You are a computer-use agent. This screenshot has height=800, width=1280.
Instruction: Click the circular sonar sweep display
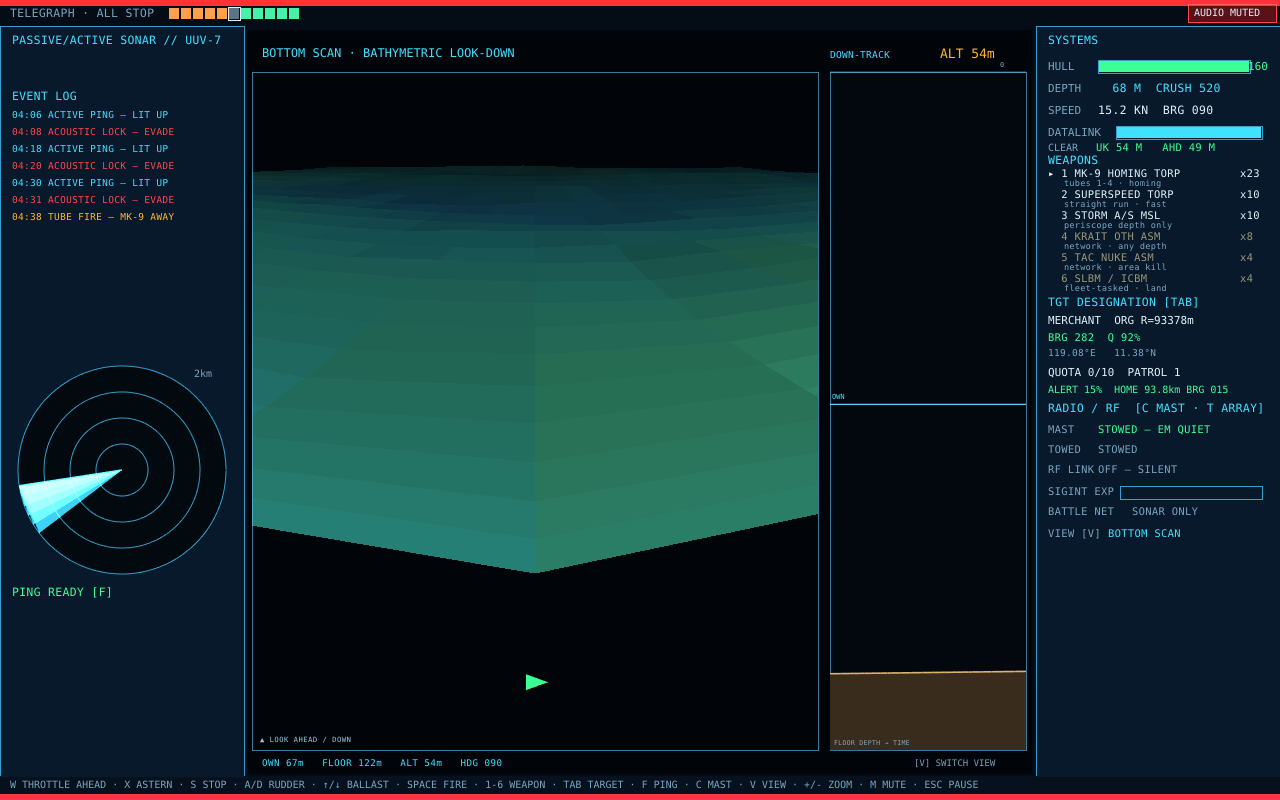[x=122, y=470]
